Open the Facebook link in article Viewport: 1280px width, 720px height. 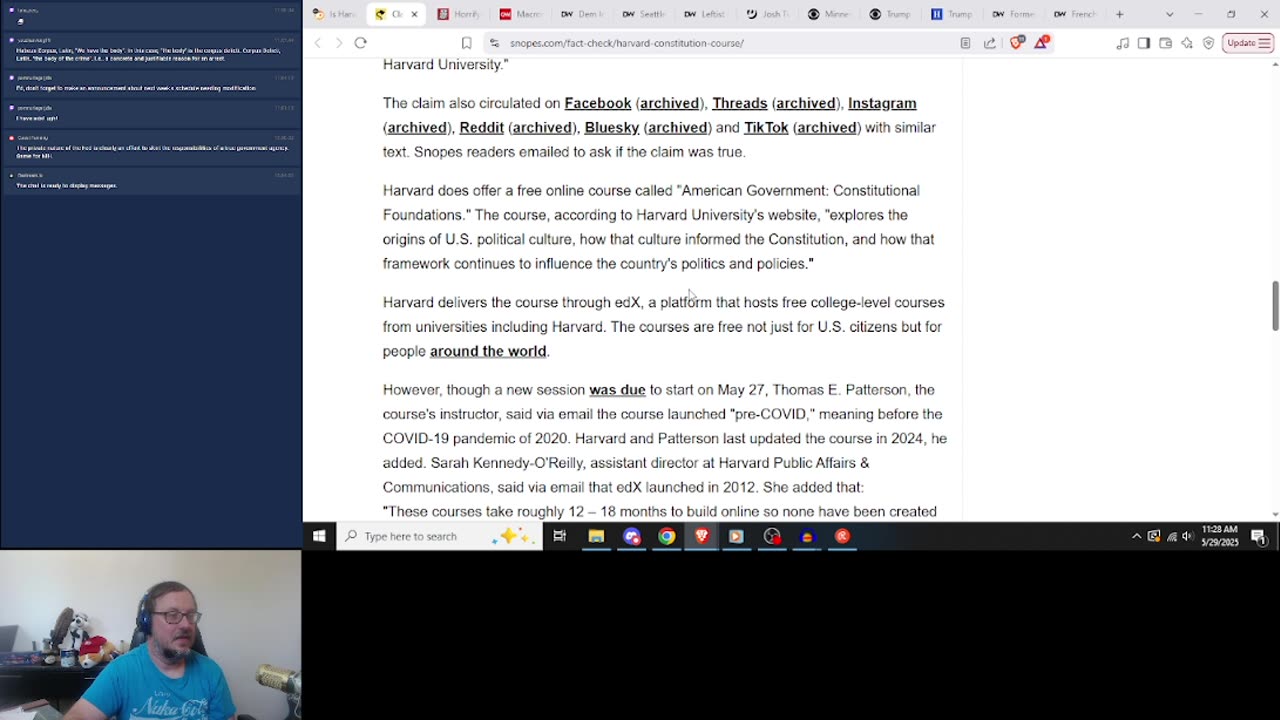598,103
